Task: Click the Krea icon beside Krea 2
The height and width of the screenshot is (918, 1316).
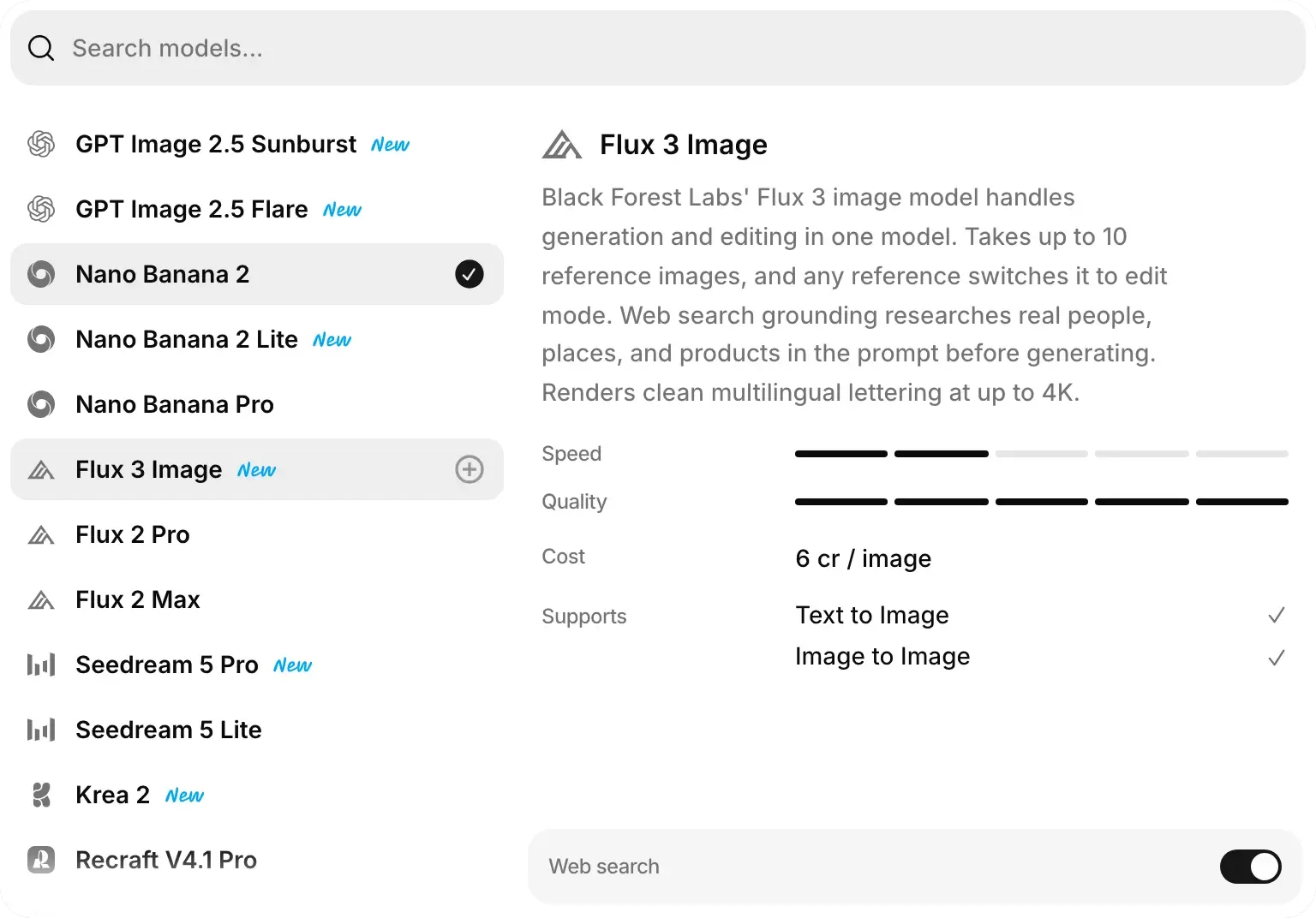Action: (x=41, y=795)
